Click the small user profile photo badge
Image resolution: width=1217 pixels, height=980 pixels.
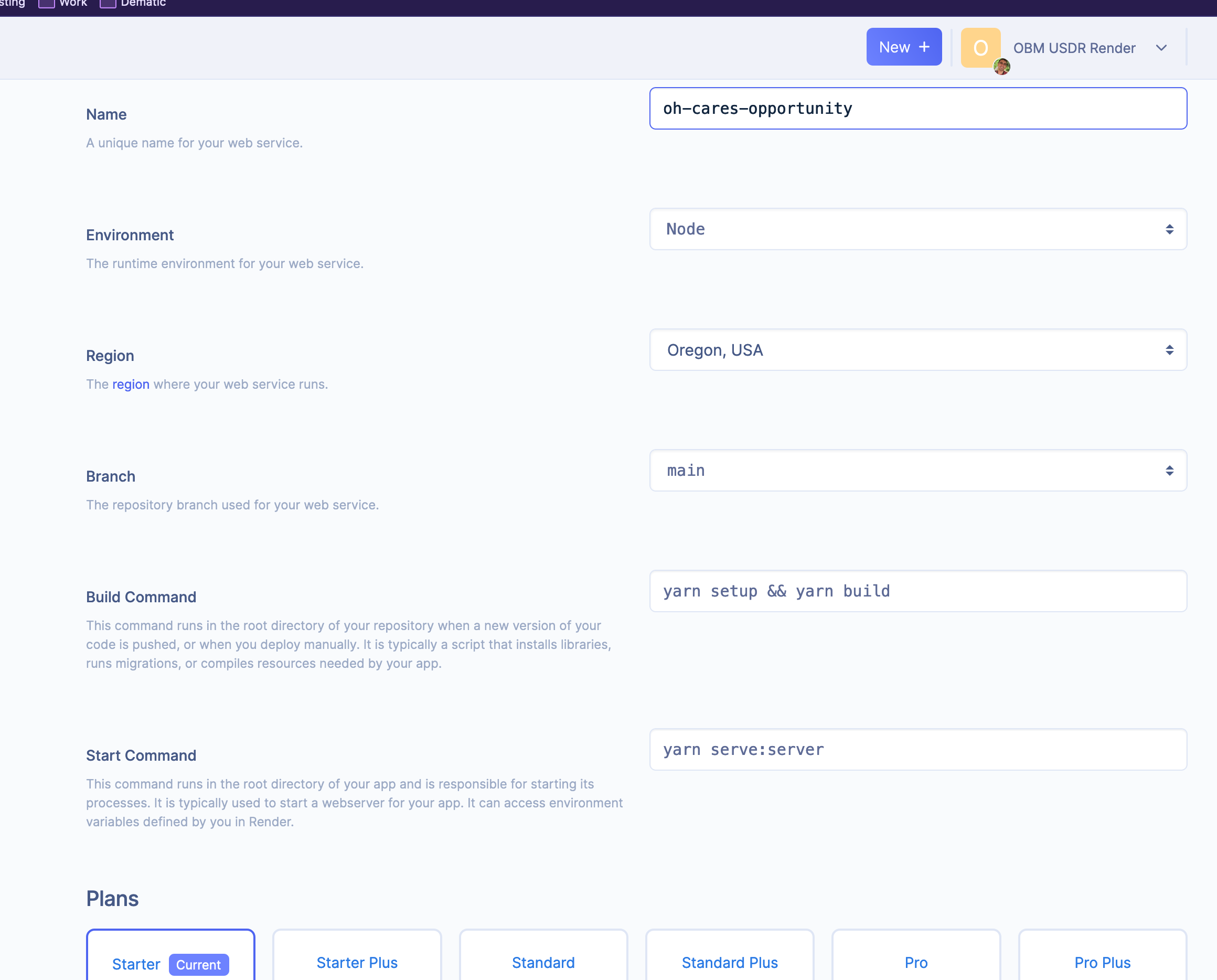click(x=1001, y=67)
